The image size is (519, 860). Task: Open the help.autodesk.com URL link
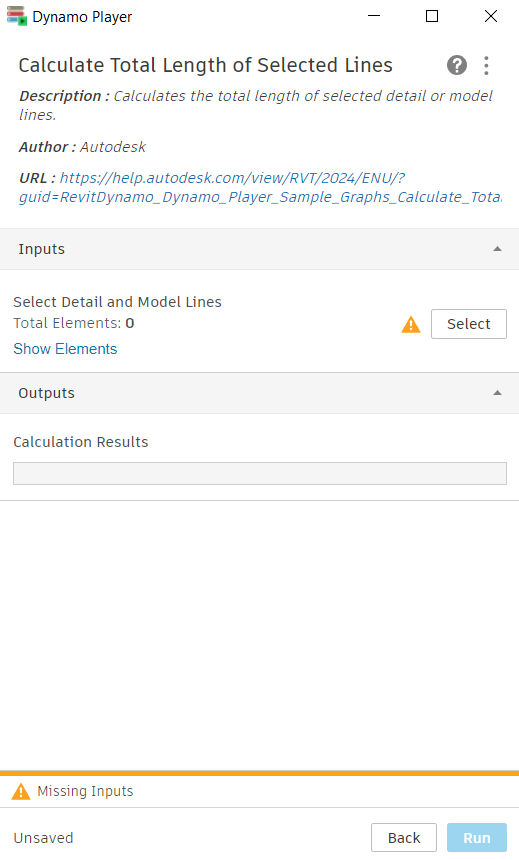260,188
